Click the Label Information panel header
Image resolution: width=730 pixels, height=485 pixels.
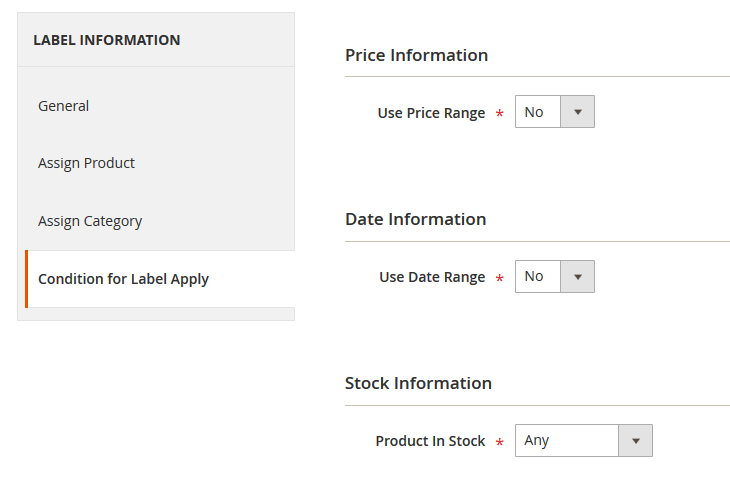pos(107,40)
